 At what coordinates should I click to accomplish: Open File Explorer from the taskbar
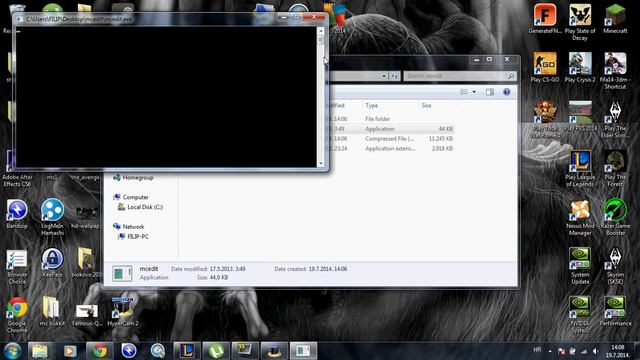40,351
